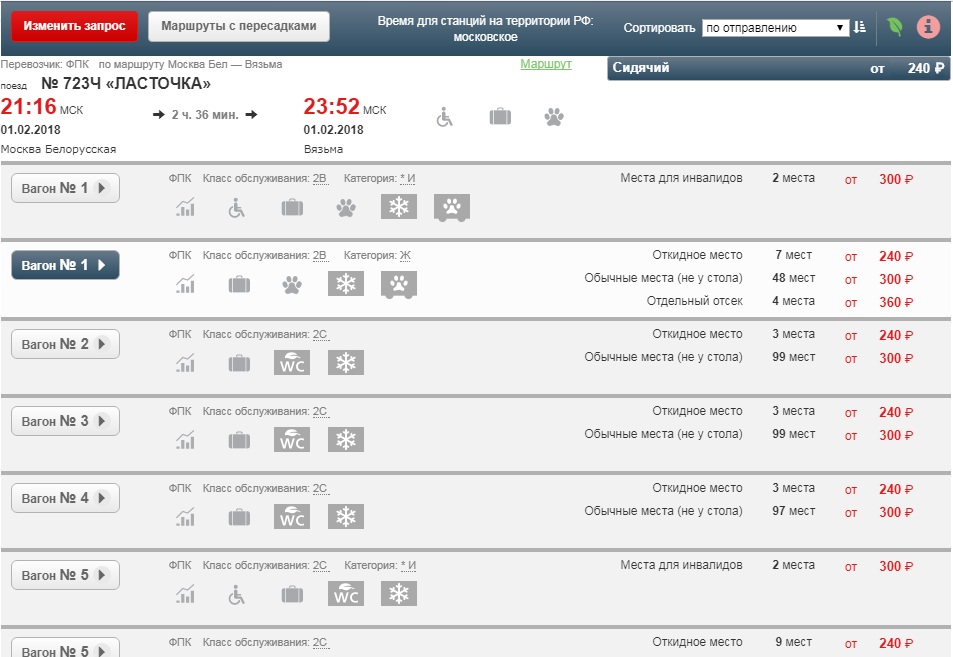Click luggage icon in Вагон № 4 row

[x=238, y=517]
